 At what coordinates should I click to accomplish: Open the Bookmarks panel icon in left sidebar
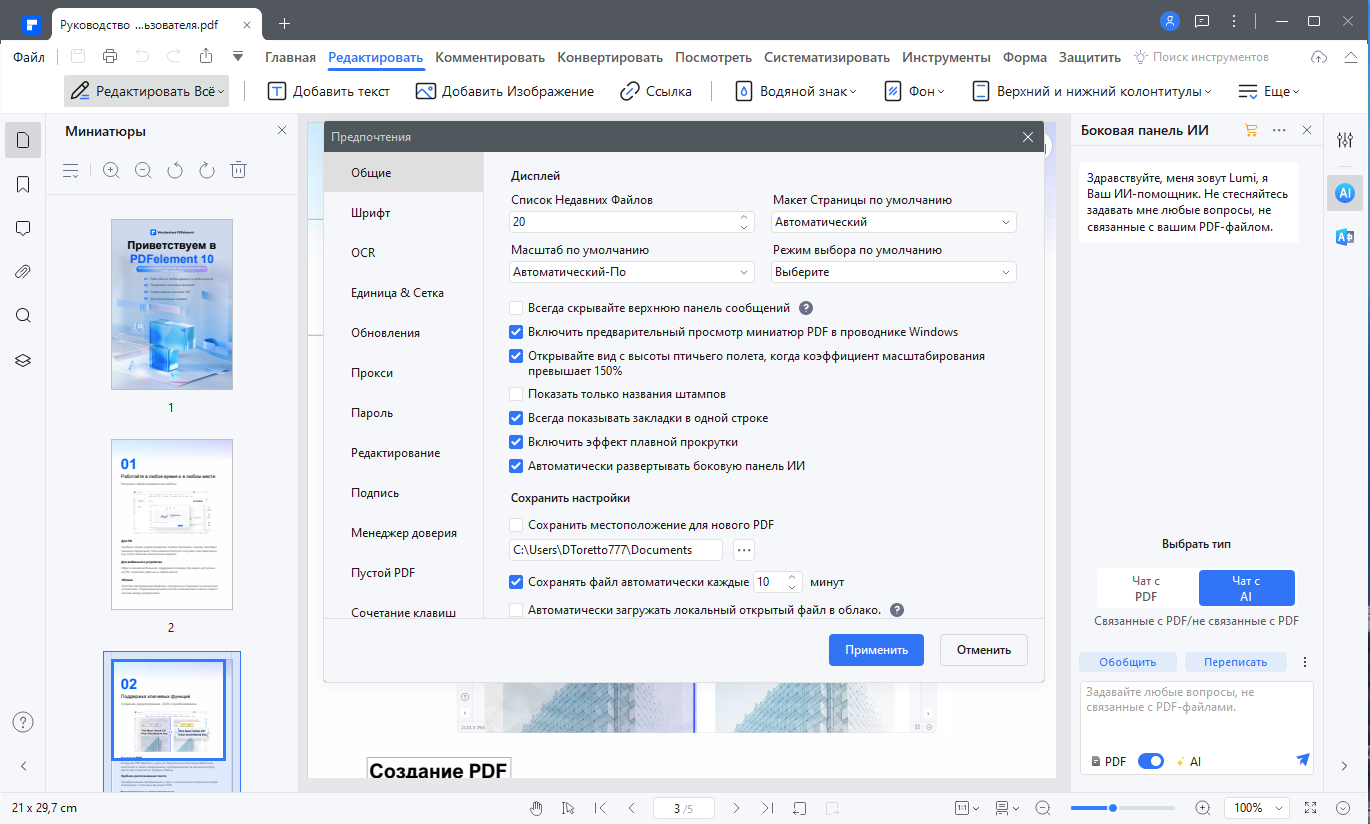click(x=23, y=185)
